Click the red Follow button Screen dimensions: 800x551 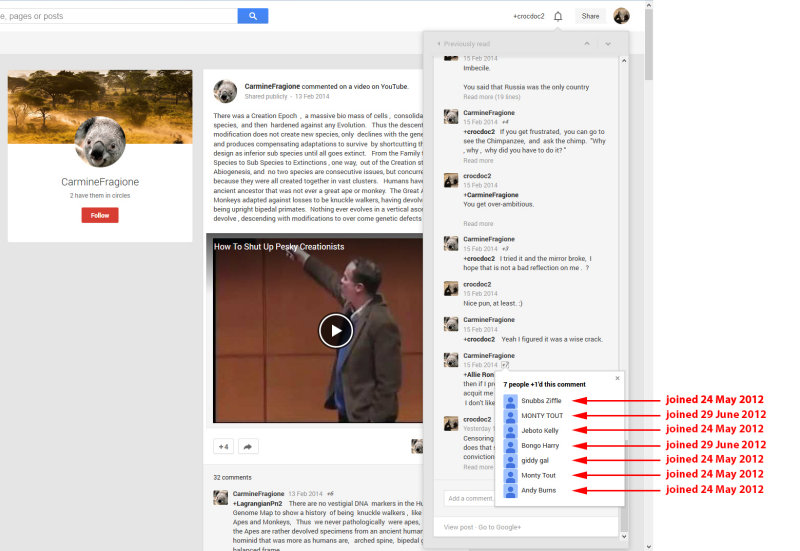[100, 215]
